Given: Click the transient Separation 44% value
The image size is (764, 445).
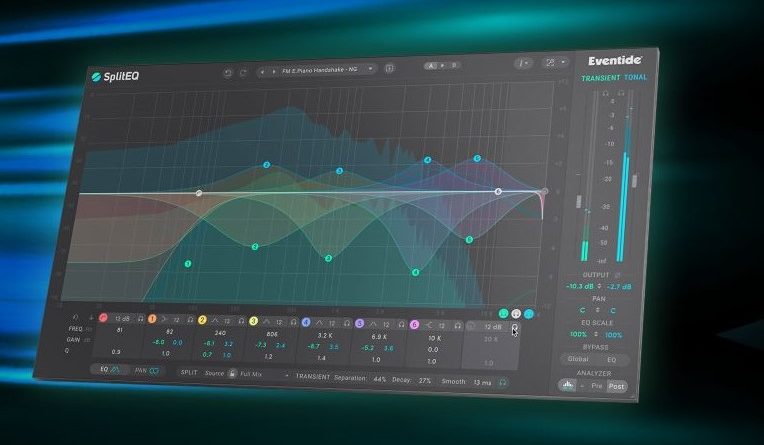Looking at the screenshot, I should pos(380,379).
